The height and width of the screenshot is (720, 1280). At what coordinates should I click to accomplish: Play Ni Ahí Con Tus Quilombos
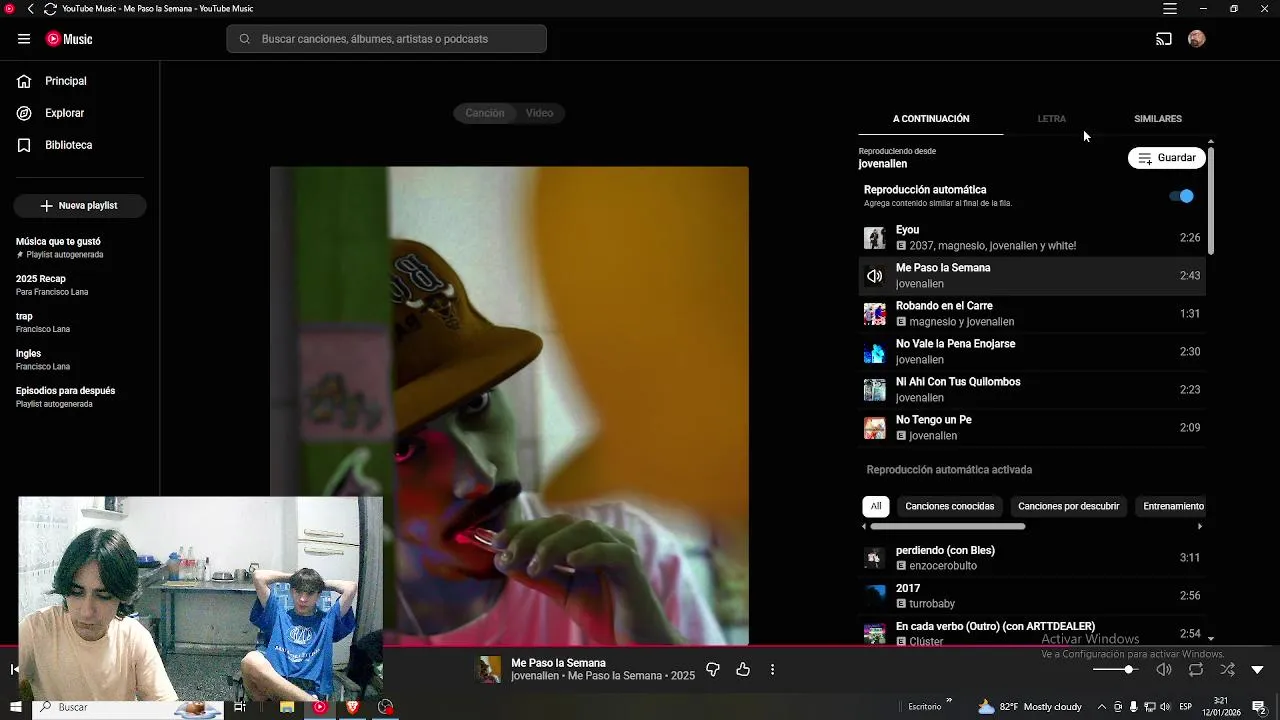coord(1032,390)
